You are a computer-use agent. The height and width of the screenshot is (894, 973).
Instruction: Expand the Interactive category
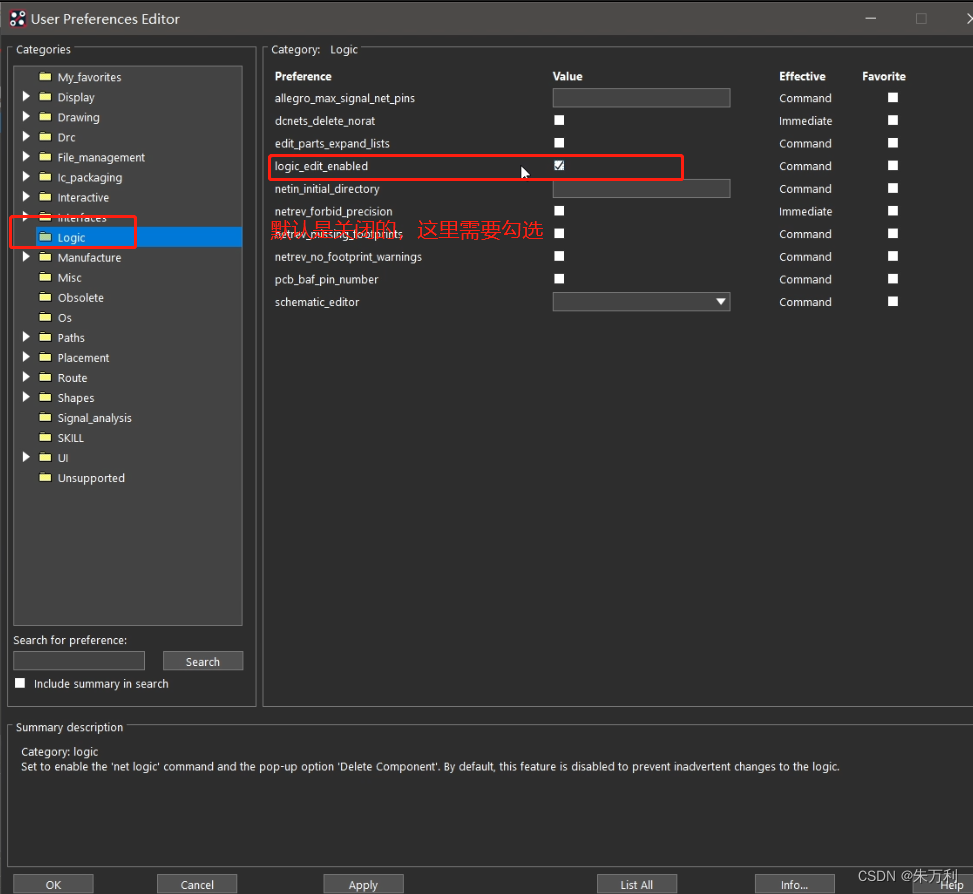coord(26,197)
